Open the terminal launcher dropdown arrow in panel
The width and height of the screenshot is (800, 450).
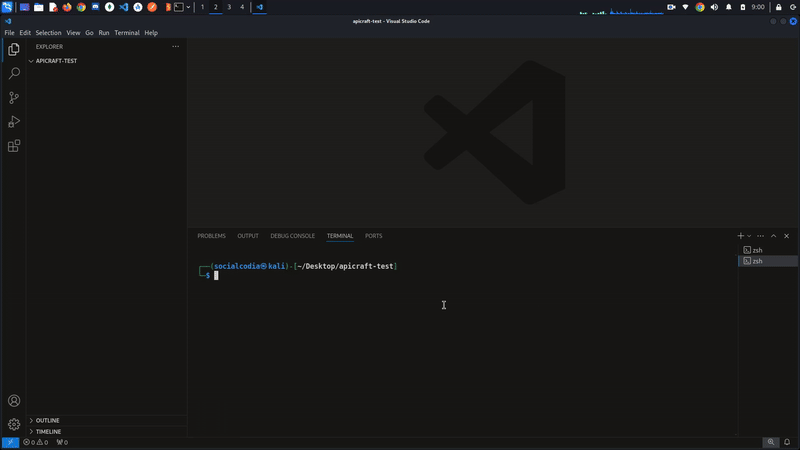(x=188, y=7)
